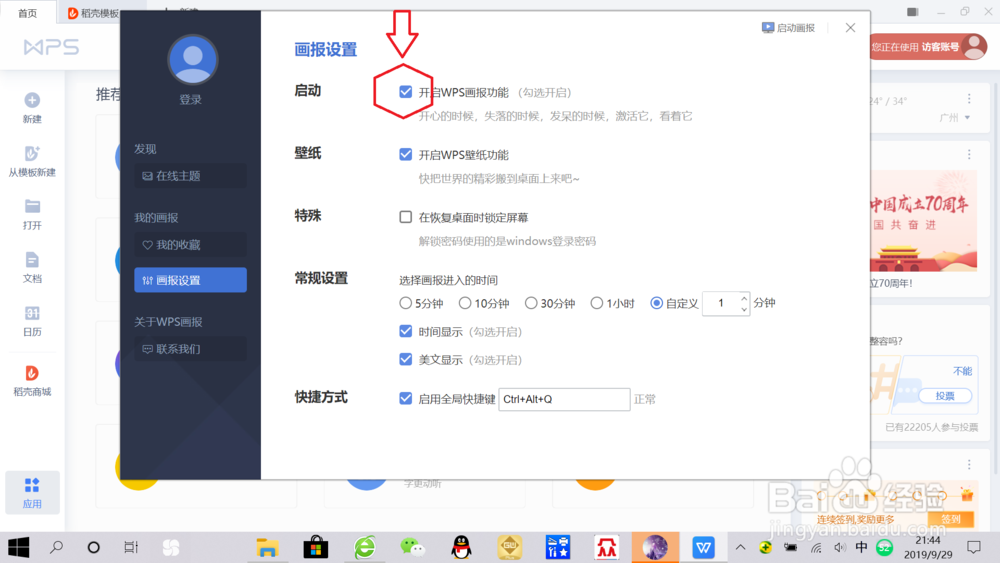Viewport: 1000px width, 563px height.
Task: Select the 10分钟 radio option
Action: tap(465, 303)
